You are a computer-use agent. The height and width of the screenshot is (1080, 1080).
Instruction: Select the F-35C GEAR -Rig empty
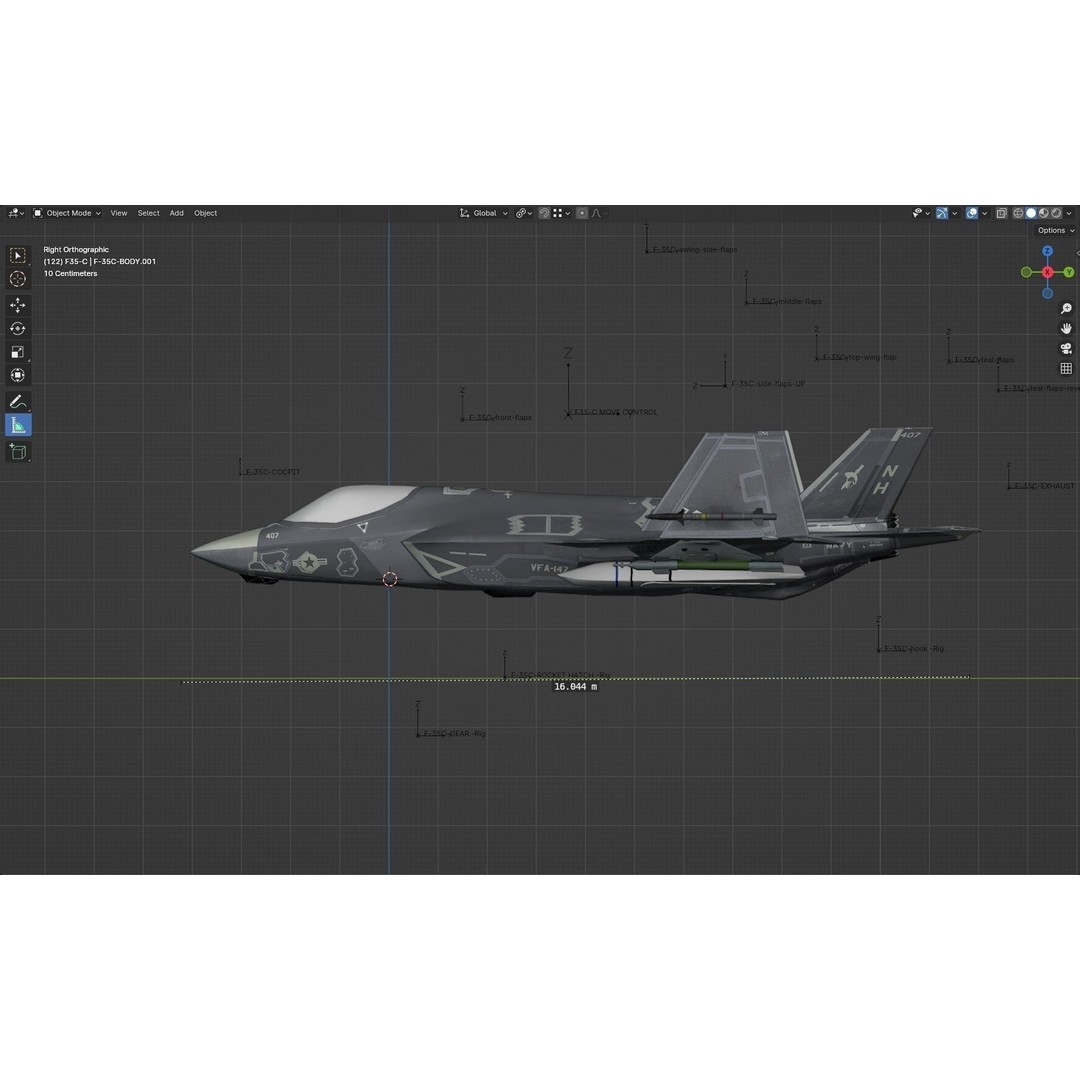point(454,734)
